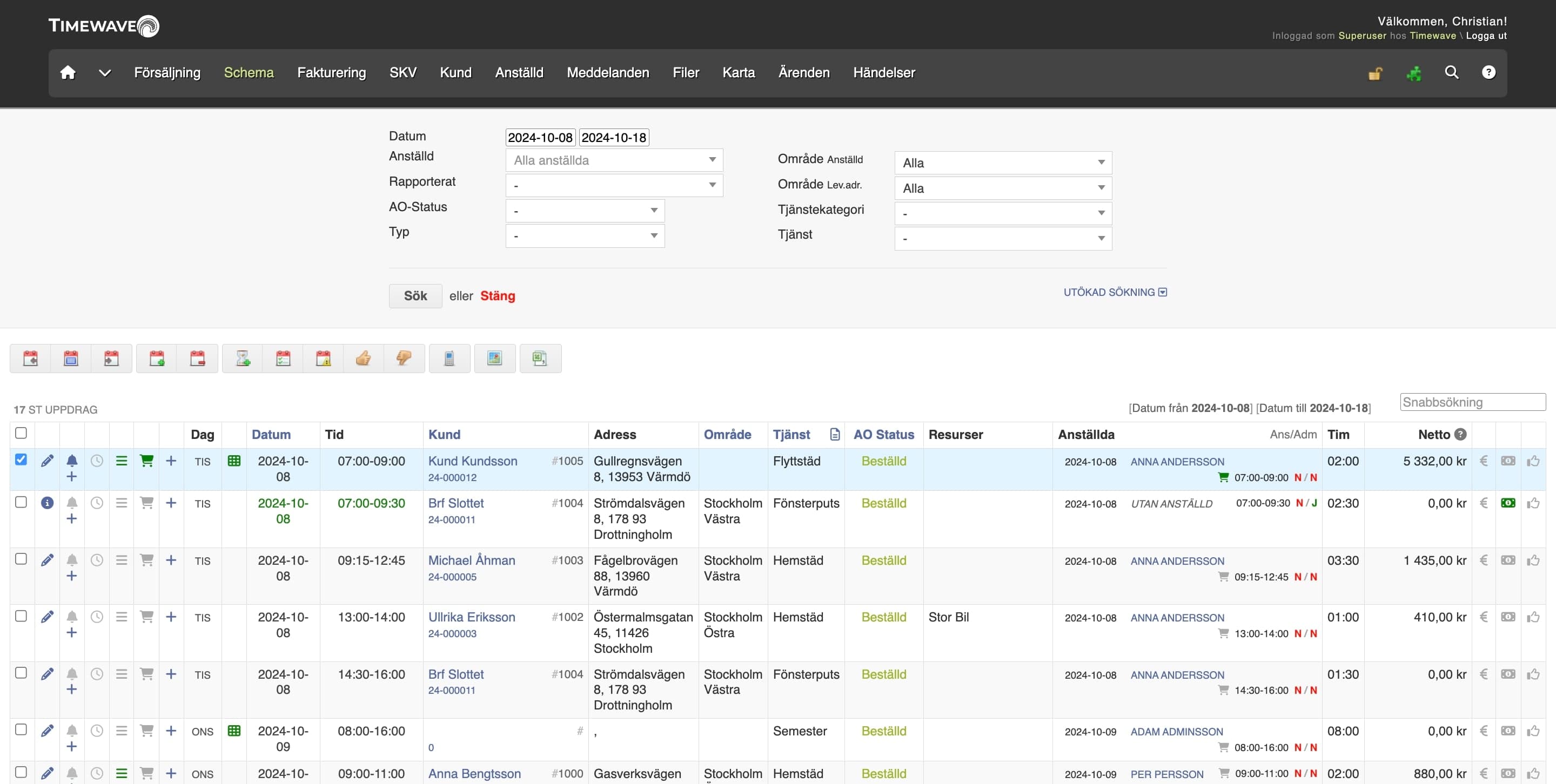Click the calendar warning triangle icon
The width and height of the screenshot is (1556, 784).
coord(323,359)
